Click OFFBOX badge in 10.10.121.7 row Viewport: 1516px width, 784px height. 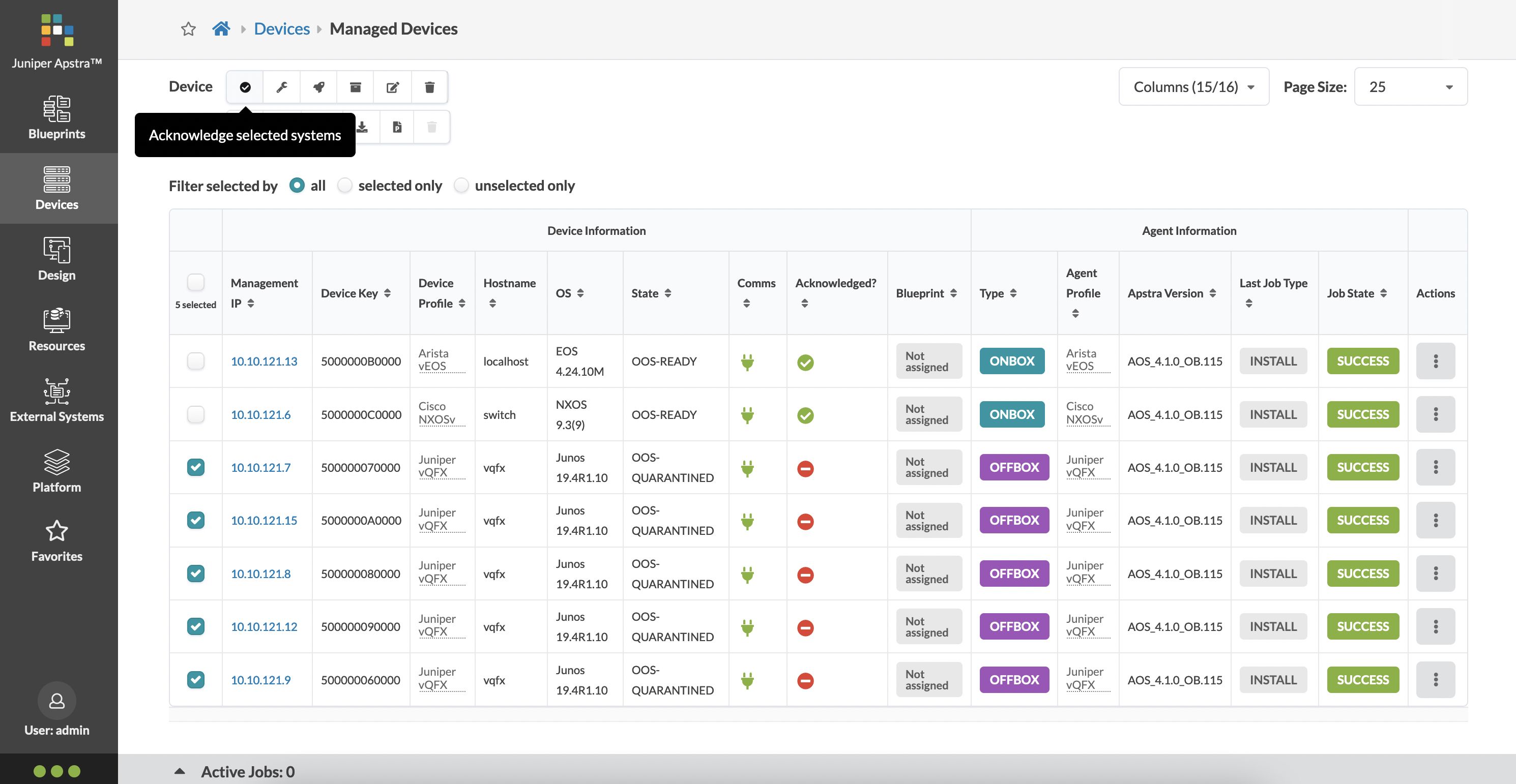1014,467
